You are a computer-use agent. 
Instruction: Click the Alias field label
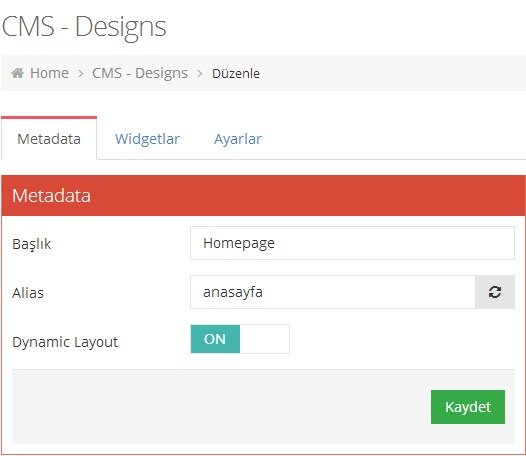28,293
